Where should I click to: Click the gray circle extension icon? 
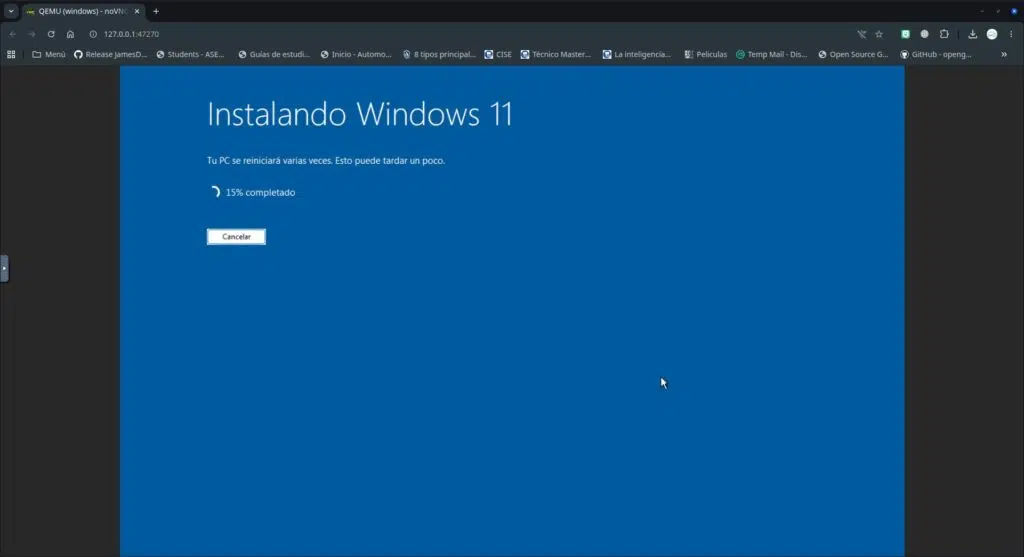coord(924,34)
